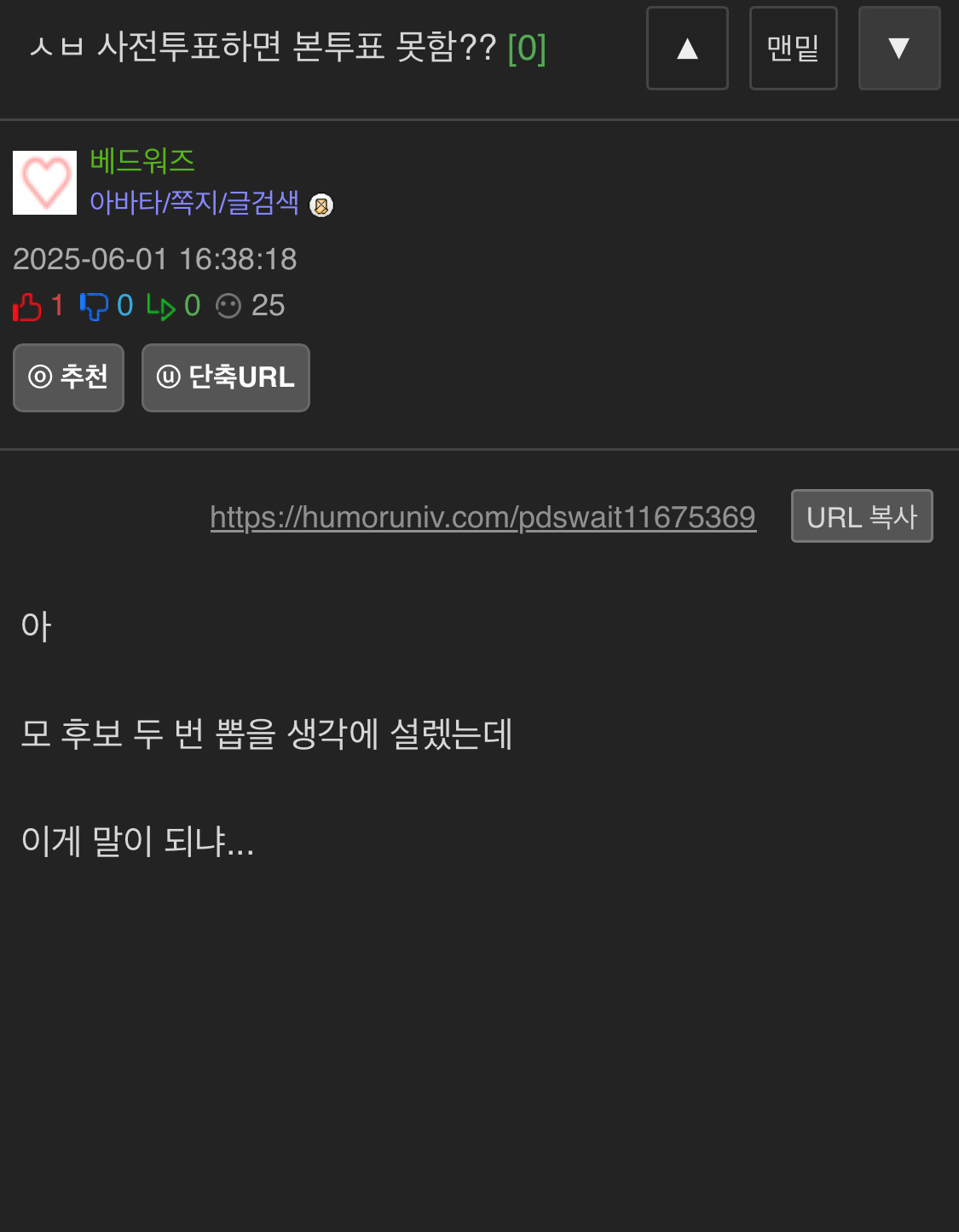The height and width of the screenshot is (1232, 959).
Task: Open 아바타/쪽지/글검색 user menu link
Action: click(194, 202)
